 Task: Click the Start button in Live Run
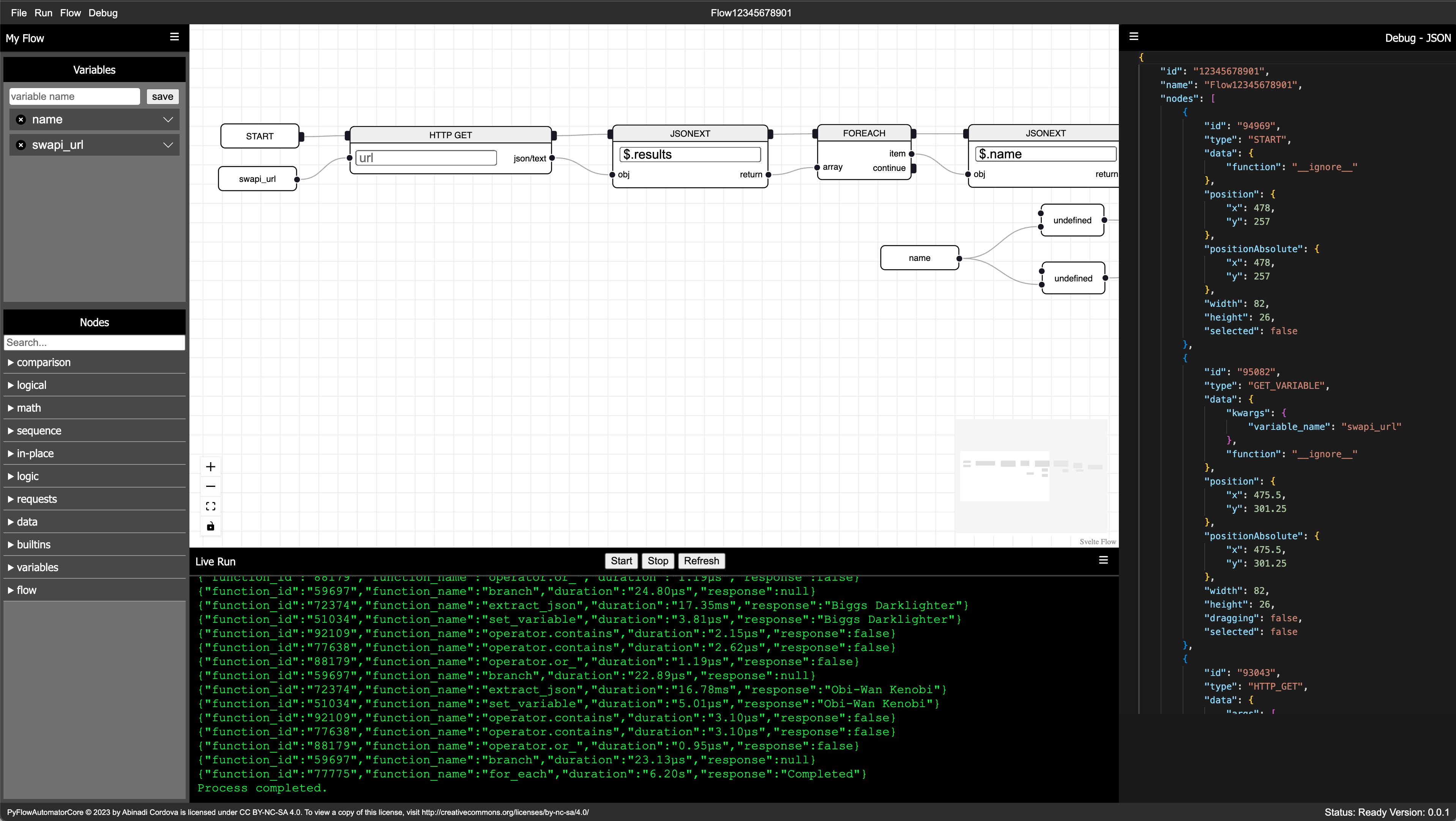(621, 560)
